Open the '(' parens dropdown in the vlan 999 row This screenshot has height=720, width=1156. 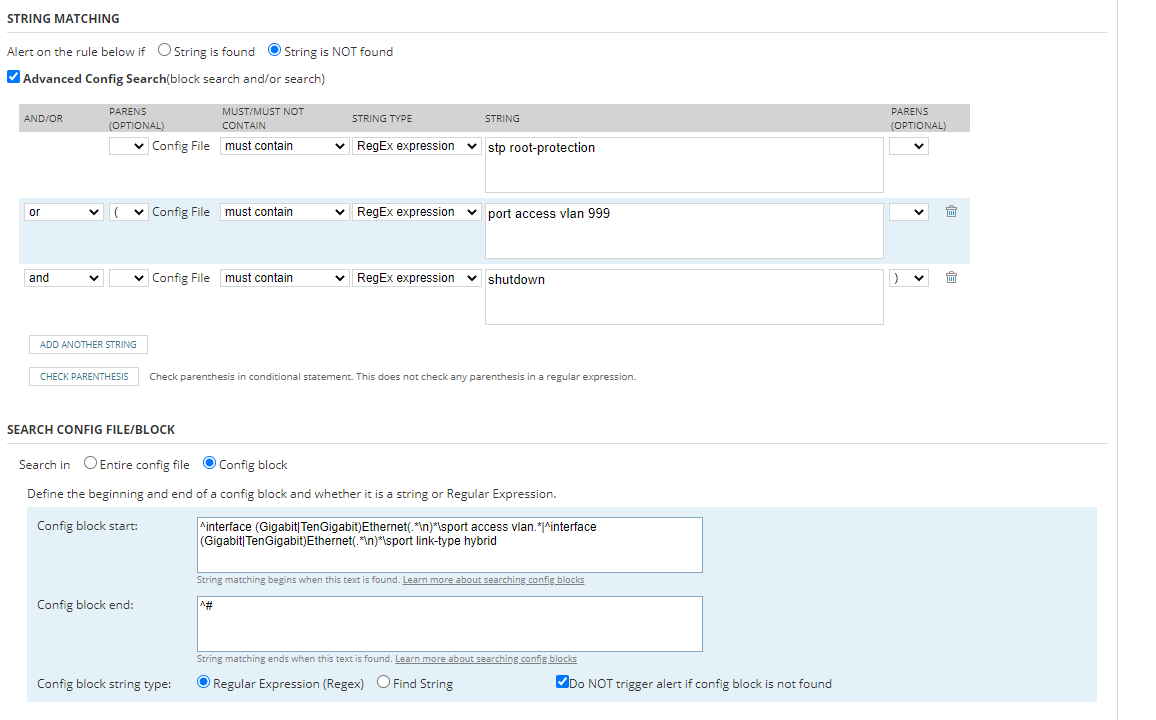128,212
